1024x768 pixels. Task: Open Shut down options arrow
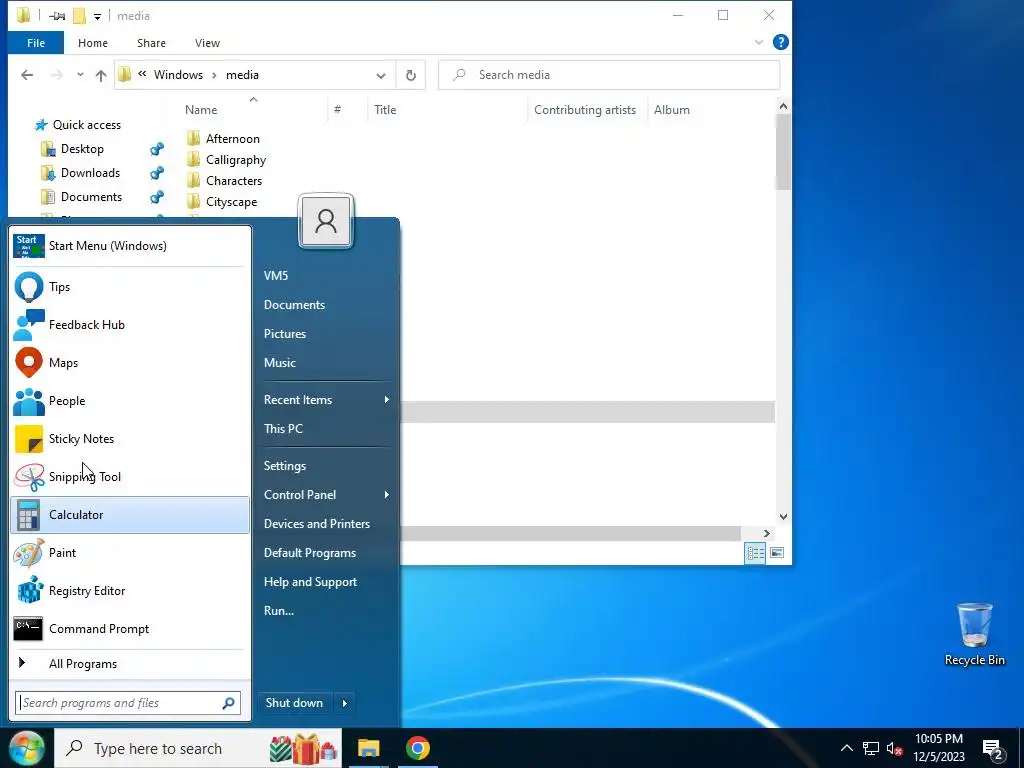coord(345,703)
